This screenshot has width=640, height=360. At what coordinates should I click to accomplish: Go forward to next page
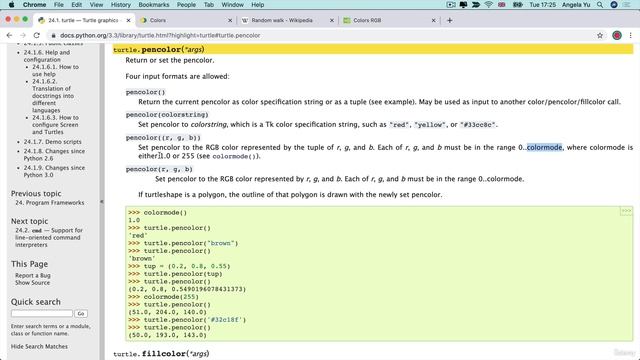[x=23, y=36]
